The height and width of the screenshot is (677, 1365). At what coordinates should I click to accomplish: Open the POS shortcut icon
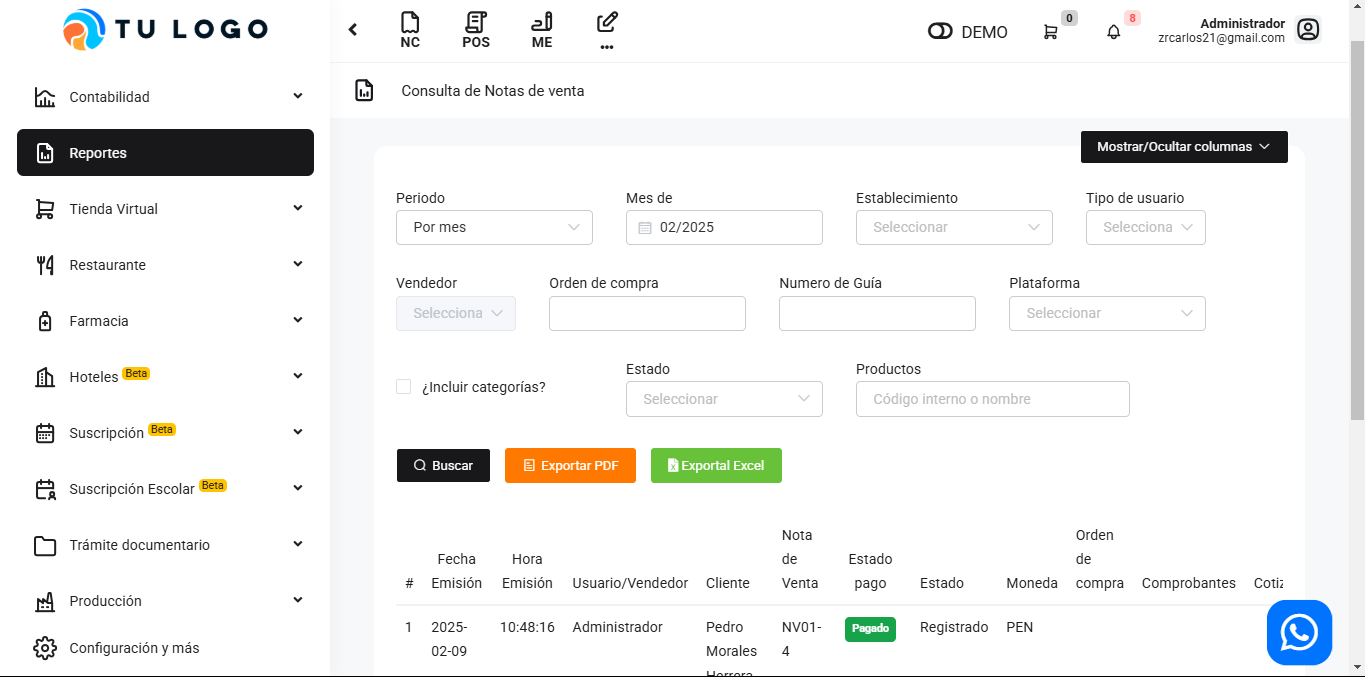pyautogui.click(x=476, y=29)
